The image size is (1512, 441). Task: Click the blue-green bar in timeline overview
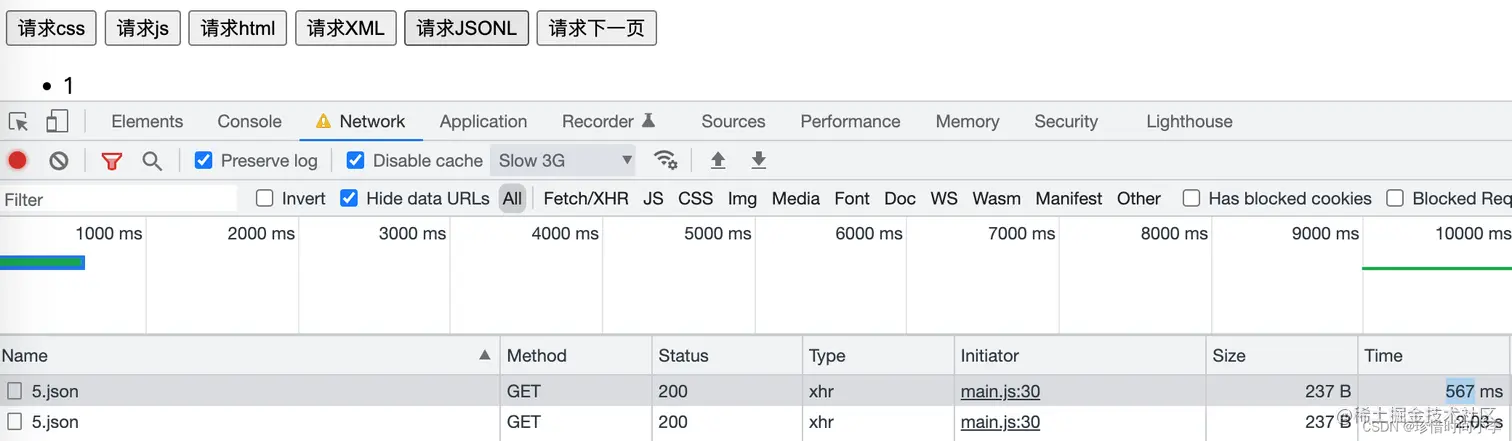[42, 262]
